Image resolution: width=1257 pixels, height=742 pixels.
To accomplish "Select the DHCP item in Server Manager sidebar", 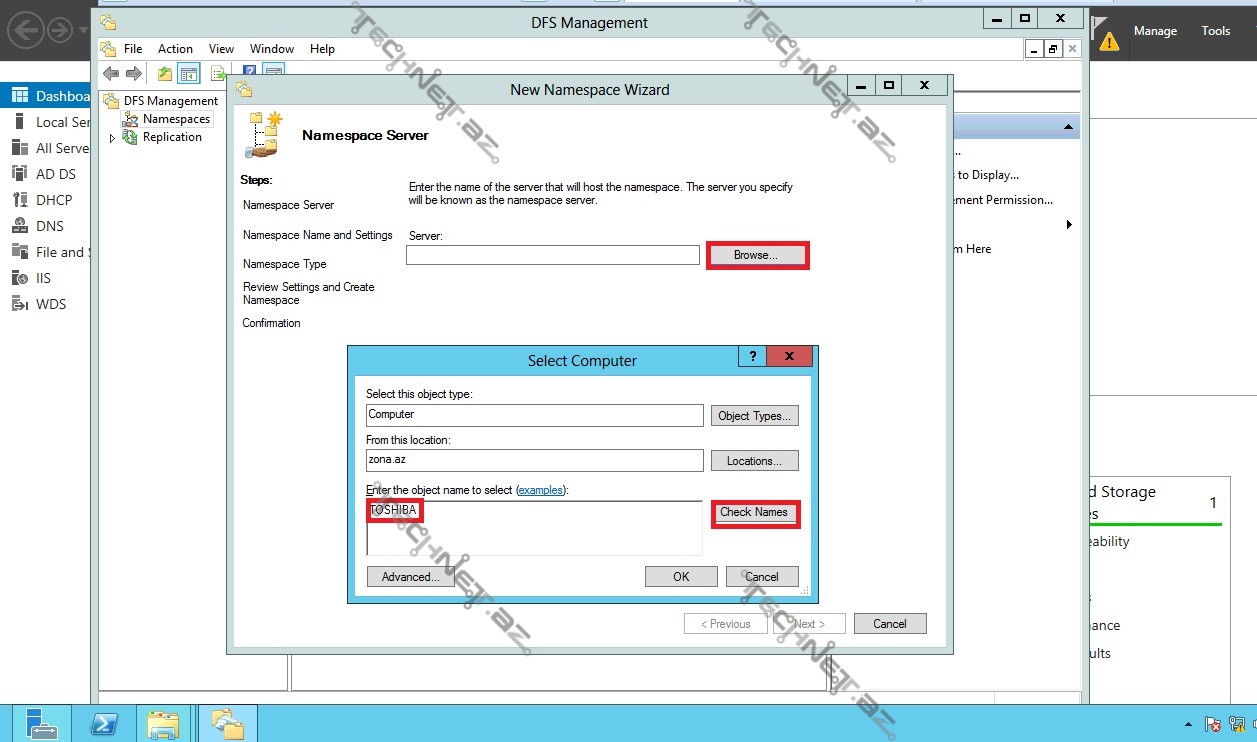I will 54,200.
